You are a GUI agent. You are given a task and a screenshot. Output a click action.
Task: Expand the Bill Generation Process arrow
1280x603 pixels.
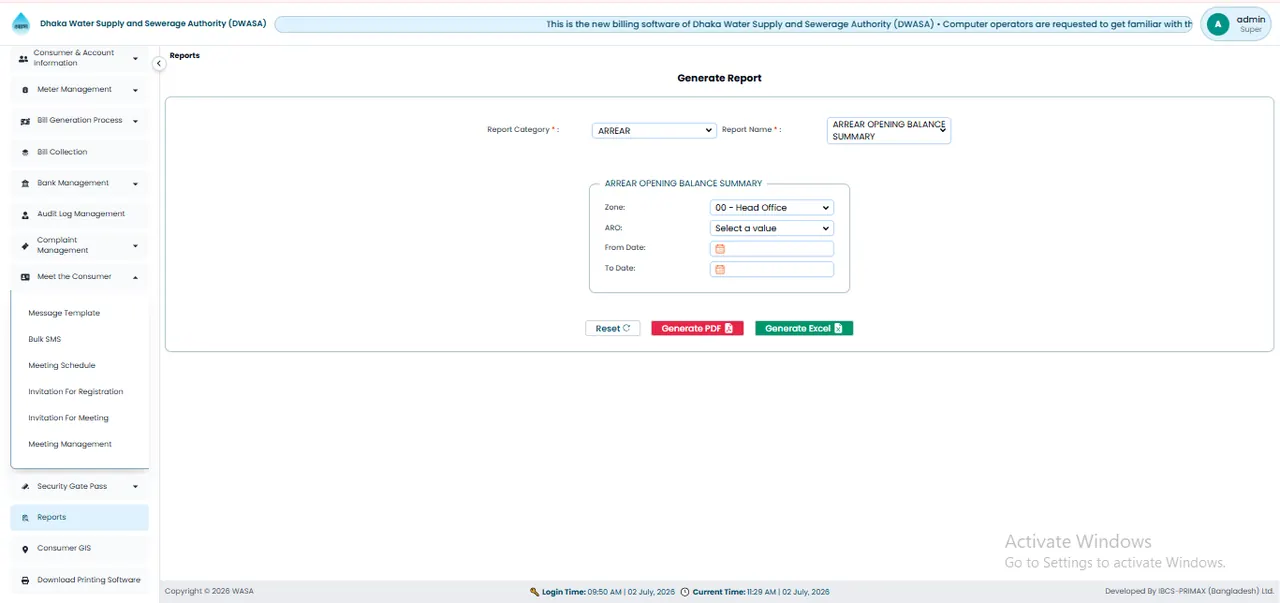tap(135, 121)
